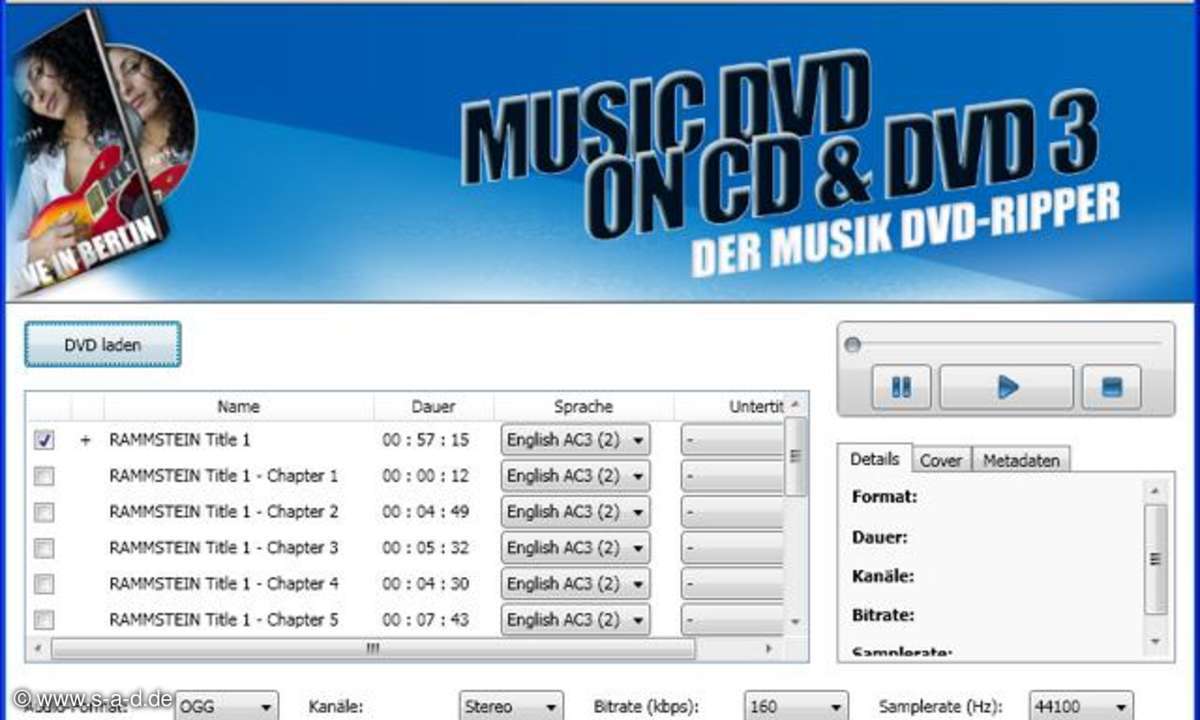Tick the Chapter 4 checkbox
The width and height of the screenshot is (1200, 720).
pyautogui.click(x=44, y=584)
